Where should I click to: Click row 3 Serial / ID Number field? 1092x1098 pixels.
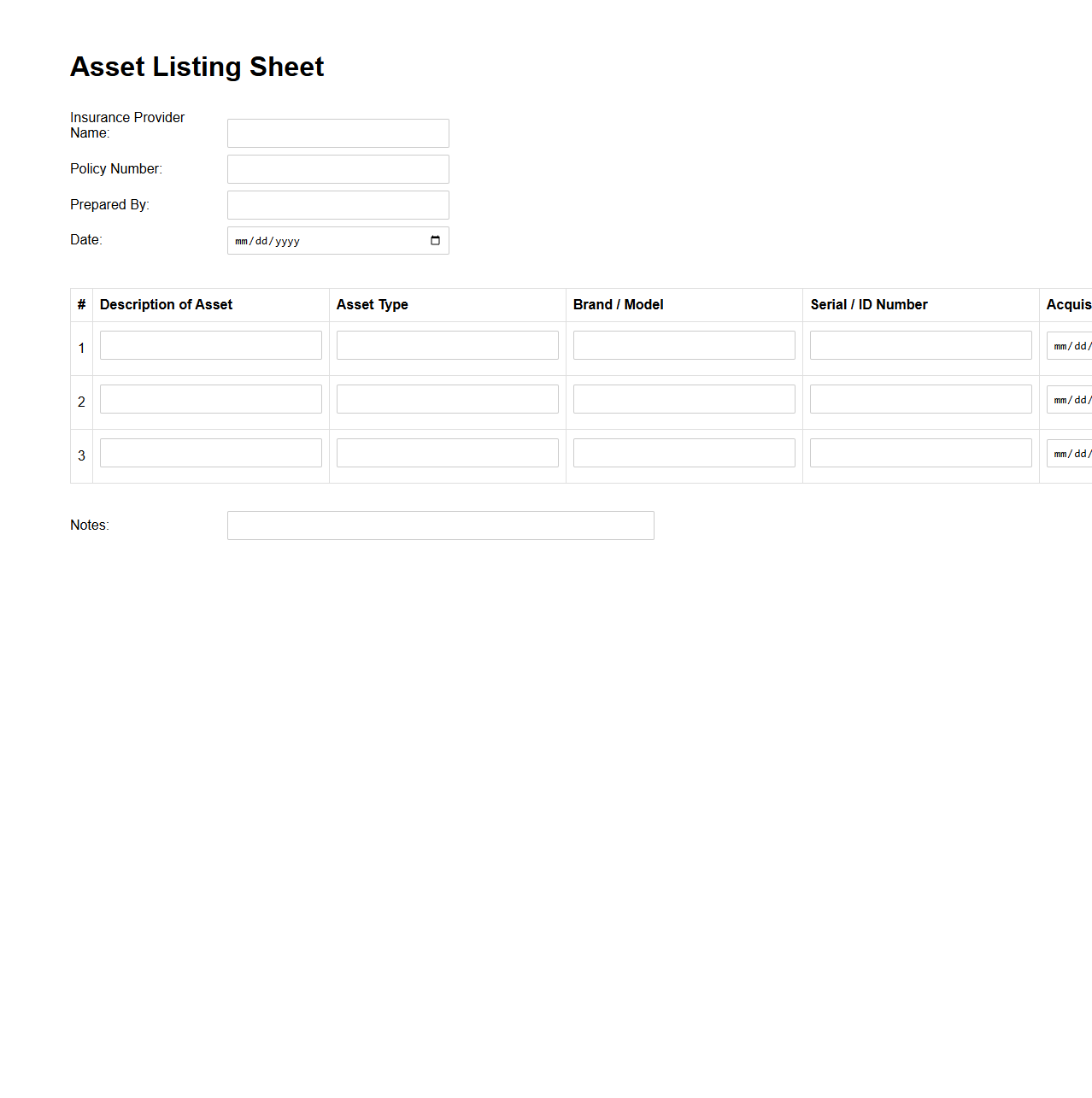coord(920,452)
